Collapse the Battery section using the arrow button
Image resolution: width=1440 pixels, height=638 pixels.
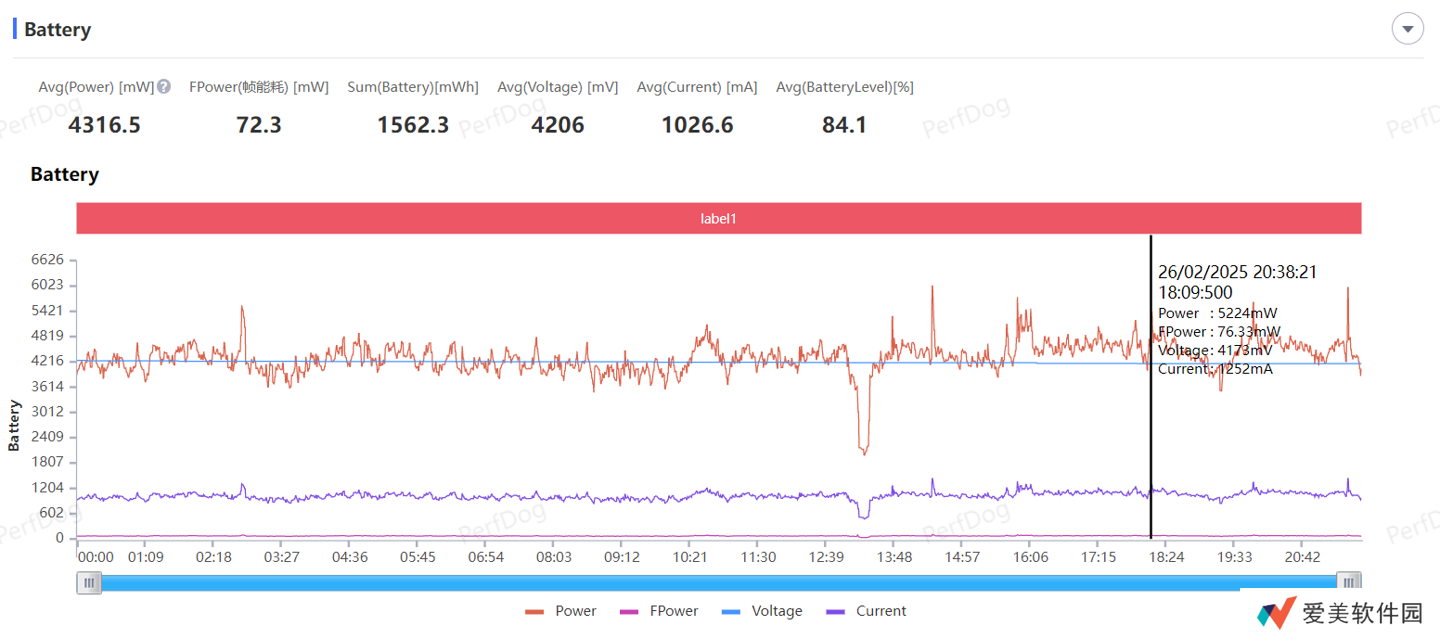pos(1407,29)
